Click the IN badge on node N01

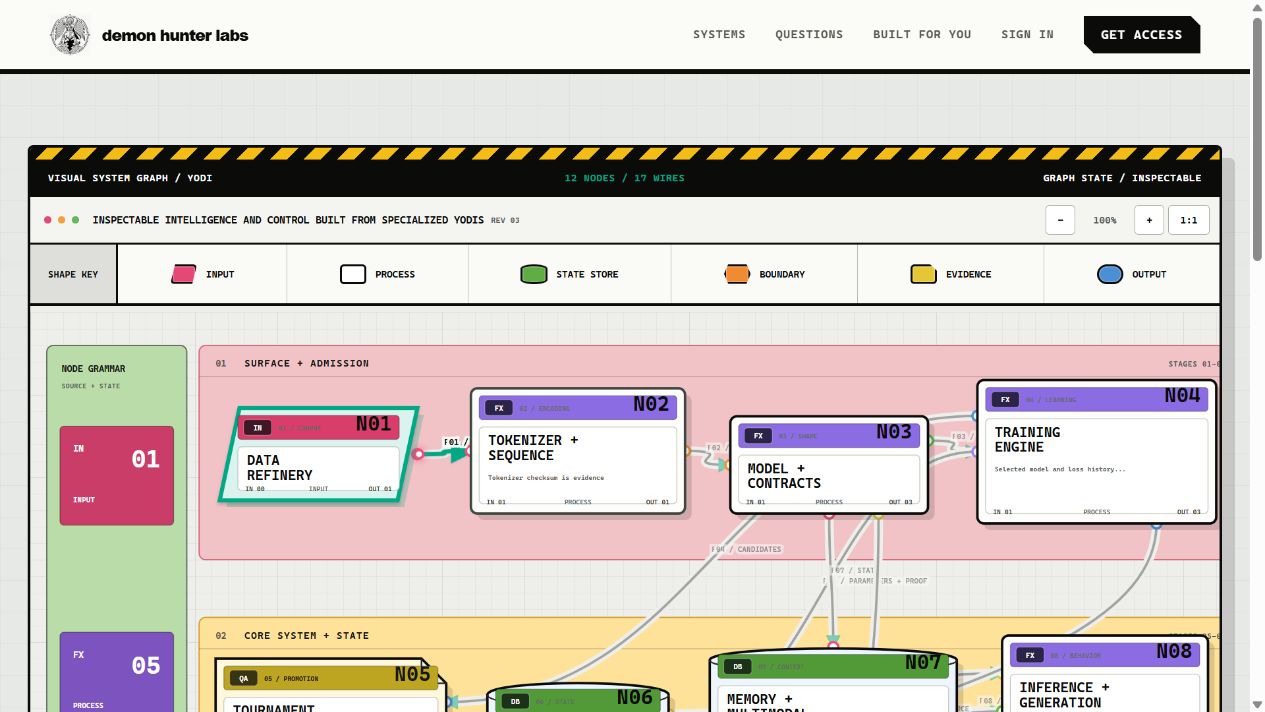click(x=257, y=428)
